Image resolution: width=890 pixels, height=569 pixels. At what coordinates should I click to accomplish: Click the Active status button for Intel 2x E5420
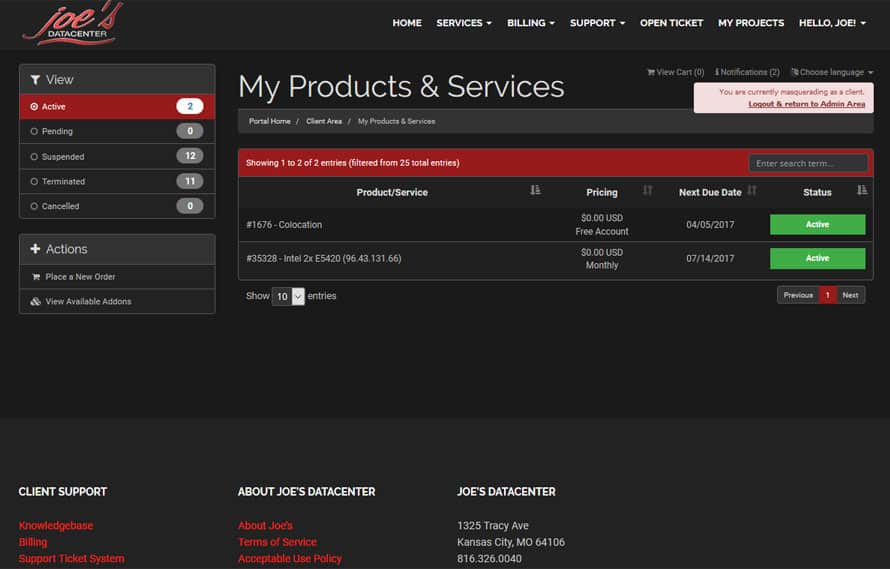(817, 258)
